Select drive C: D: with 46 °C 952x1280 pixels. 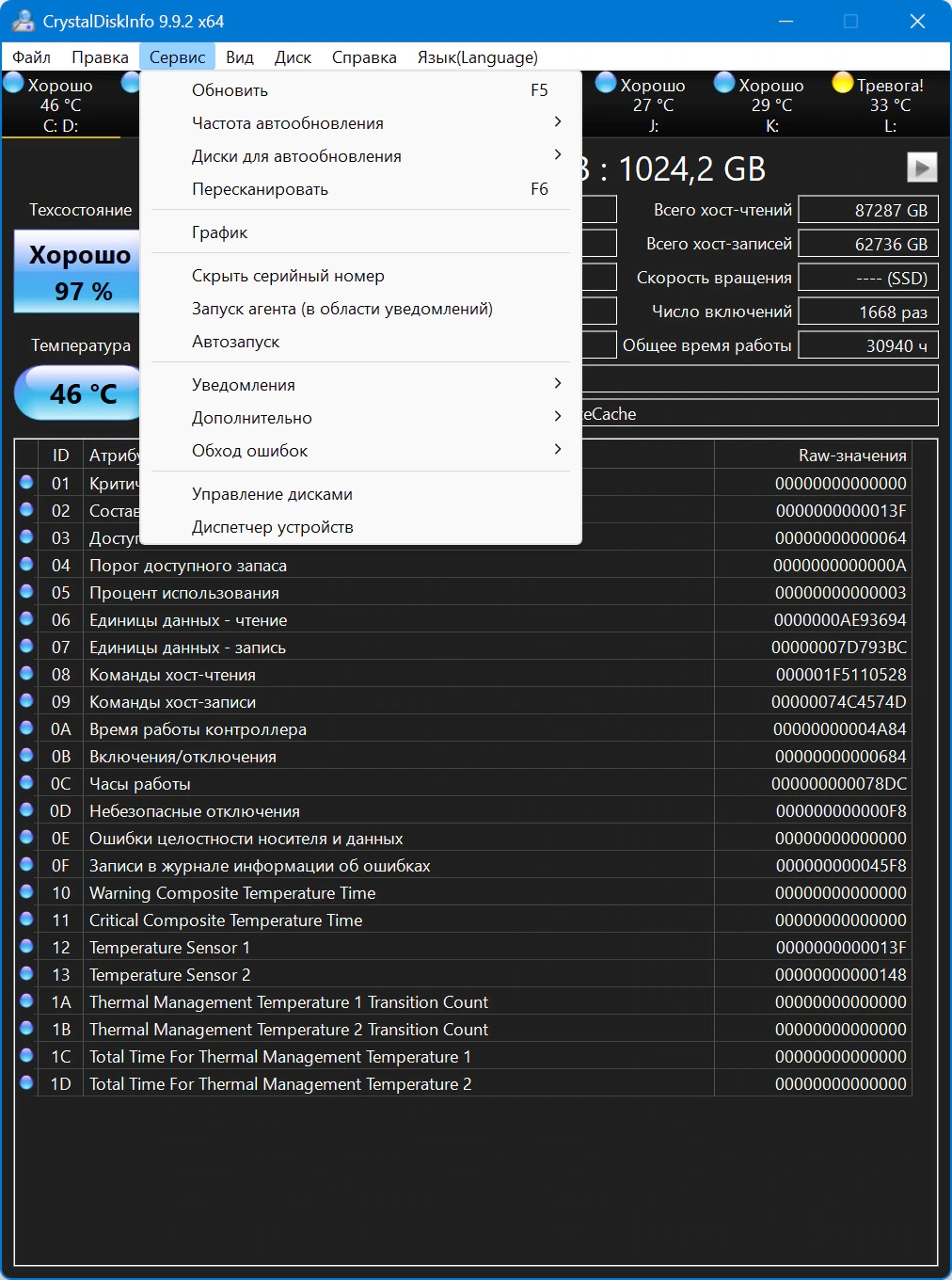pos(61,104)
